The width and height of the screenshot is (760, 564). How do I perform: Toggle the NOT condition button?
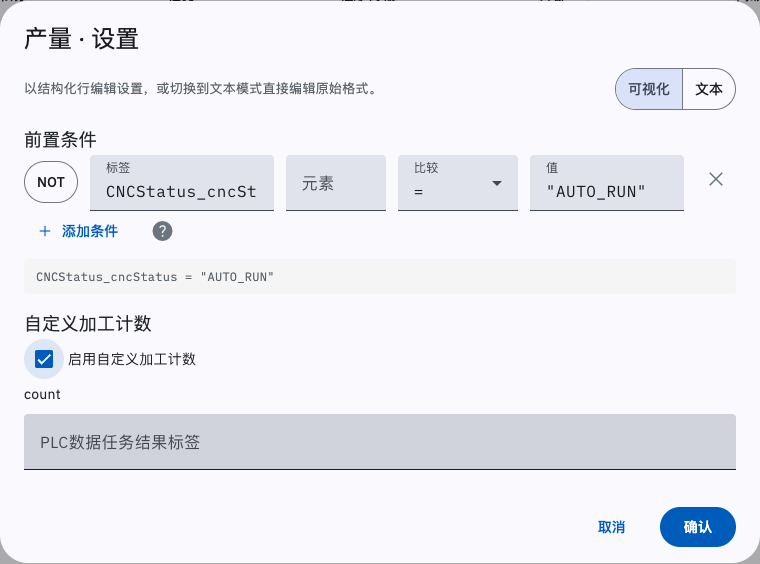point(51,182)
